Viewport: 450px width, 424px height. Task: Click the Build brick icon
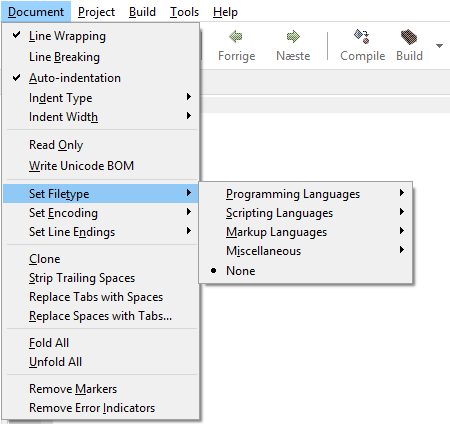(409, 37)
